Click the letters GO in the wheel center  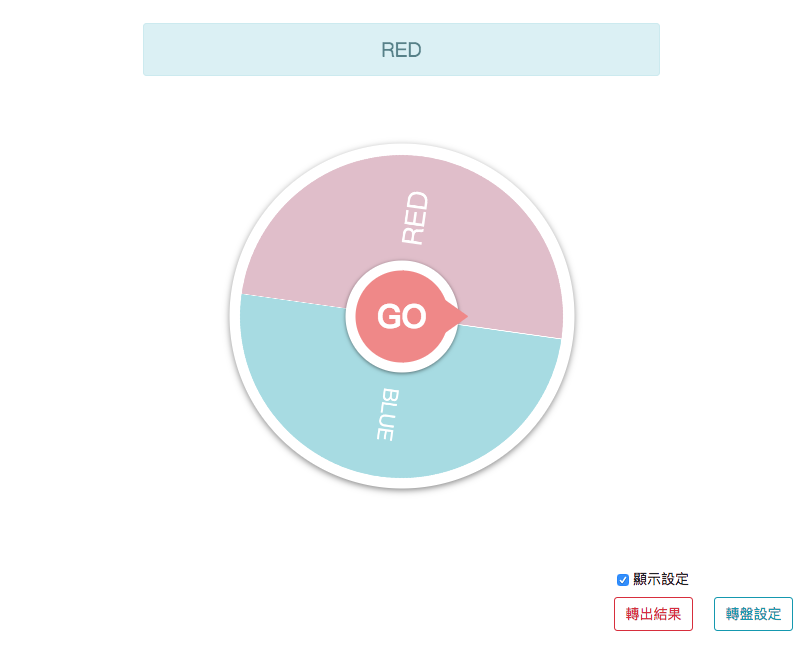[x=401, y=317]
